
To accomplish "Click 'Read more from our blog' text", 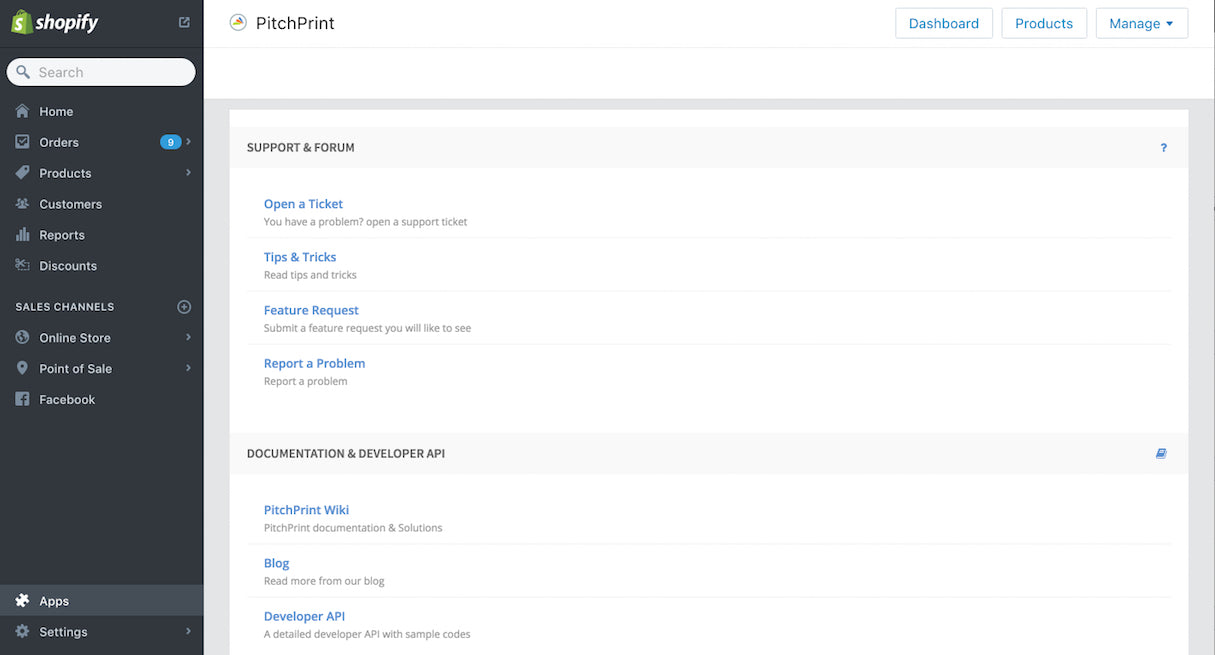I will pos(324,581).
